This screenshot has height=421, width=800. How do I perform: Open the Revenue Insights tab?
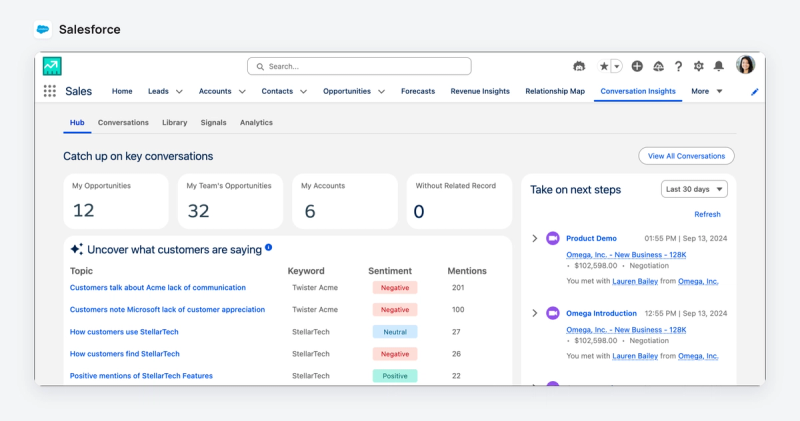coord(480,91)
